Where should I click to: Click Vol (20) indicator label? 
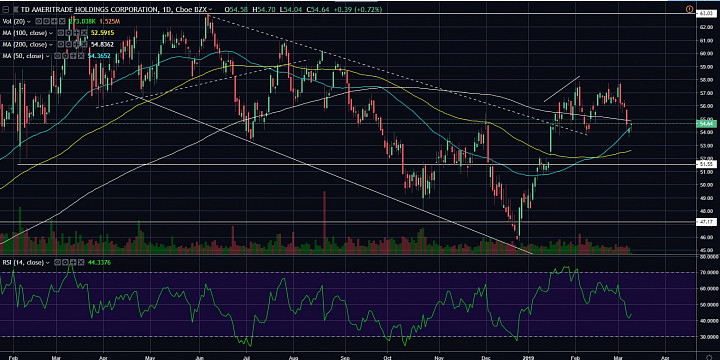click(14, 22)
